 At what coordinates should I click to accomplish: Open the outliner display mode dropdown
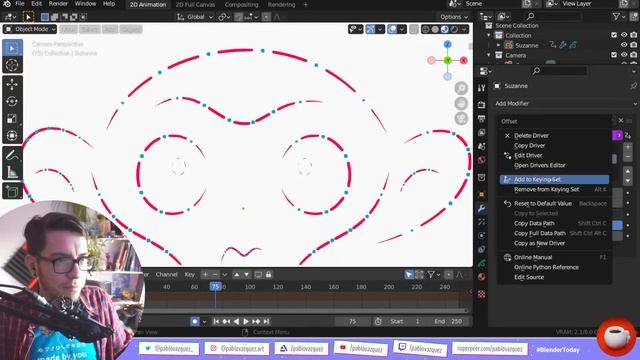click(503, 16)
